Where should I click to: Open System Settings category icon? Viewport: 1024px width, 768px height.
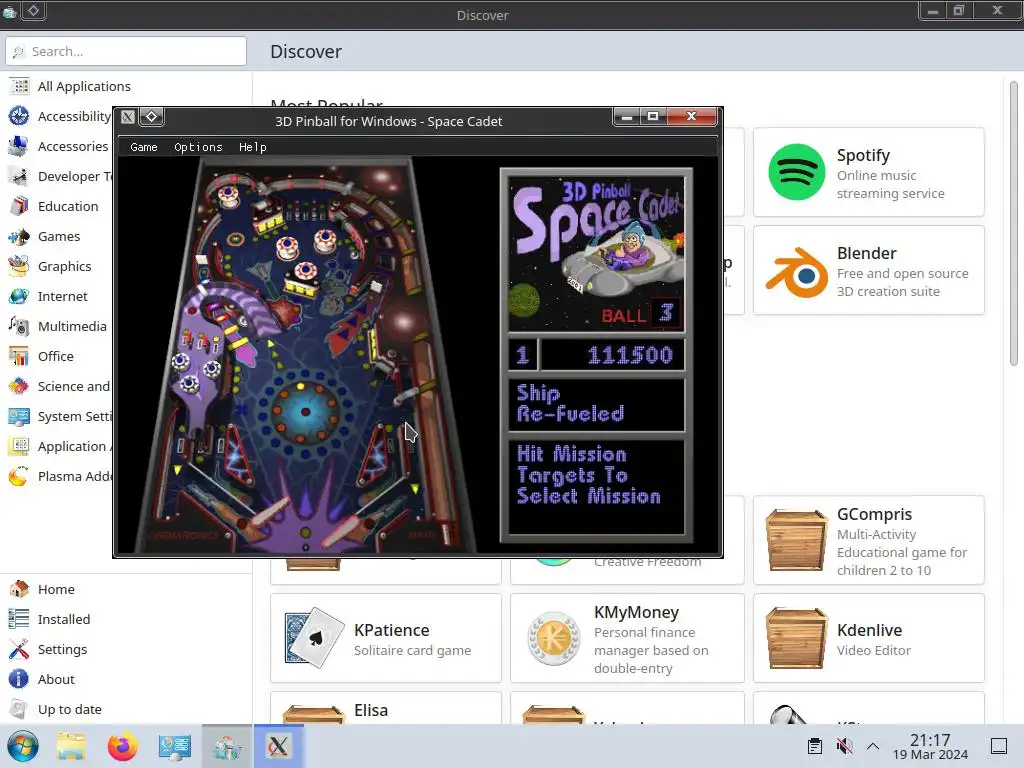coord(19,417)
